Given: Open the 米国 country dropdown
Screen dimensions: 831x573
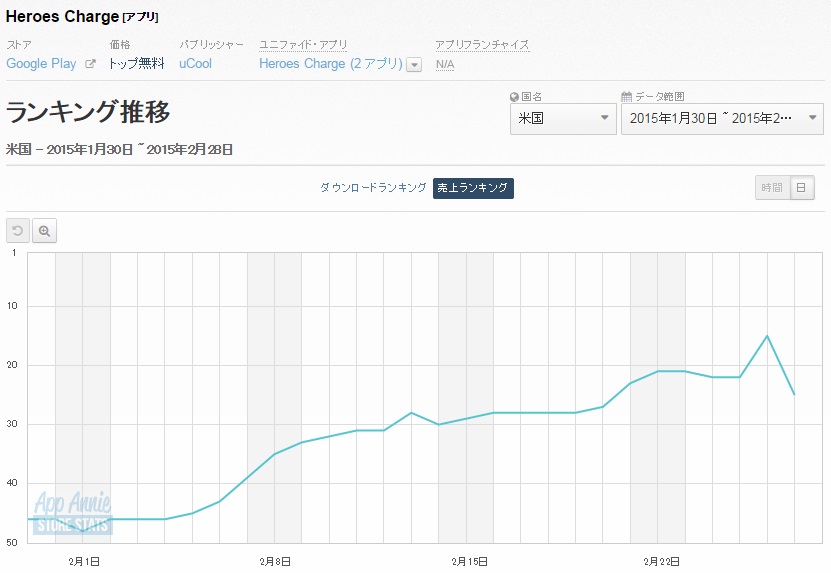Looking at the screenshot, I should 563,119.
